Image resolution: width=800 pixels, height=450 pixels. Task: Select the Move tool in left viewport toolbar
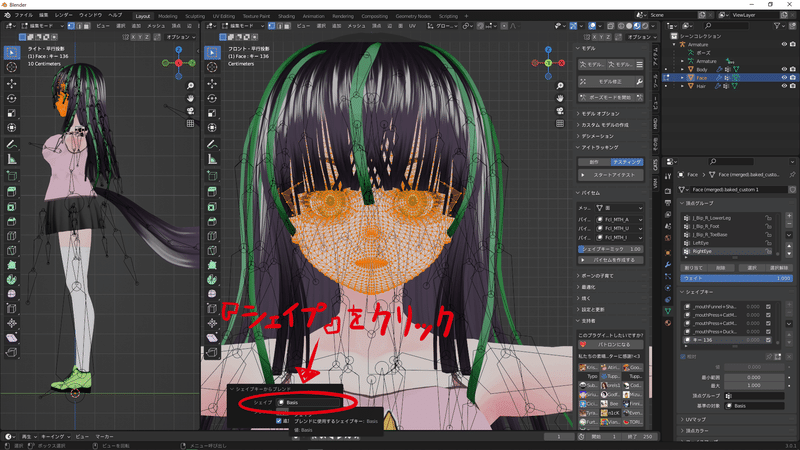[x=12, y=83]
